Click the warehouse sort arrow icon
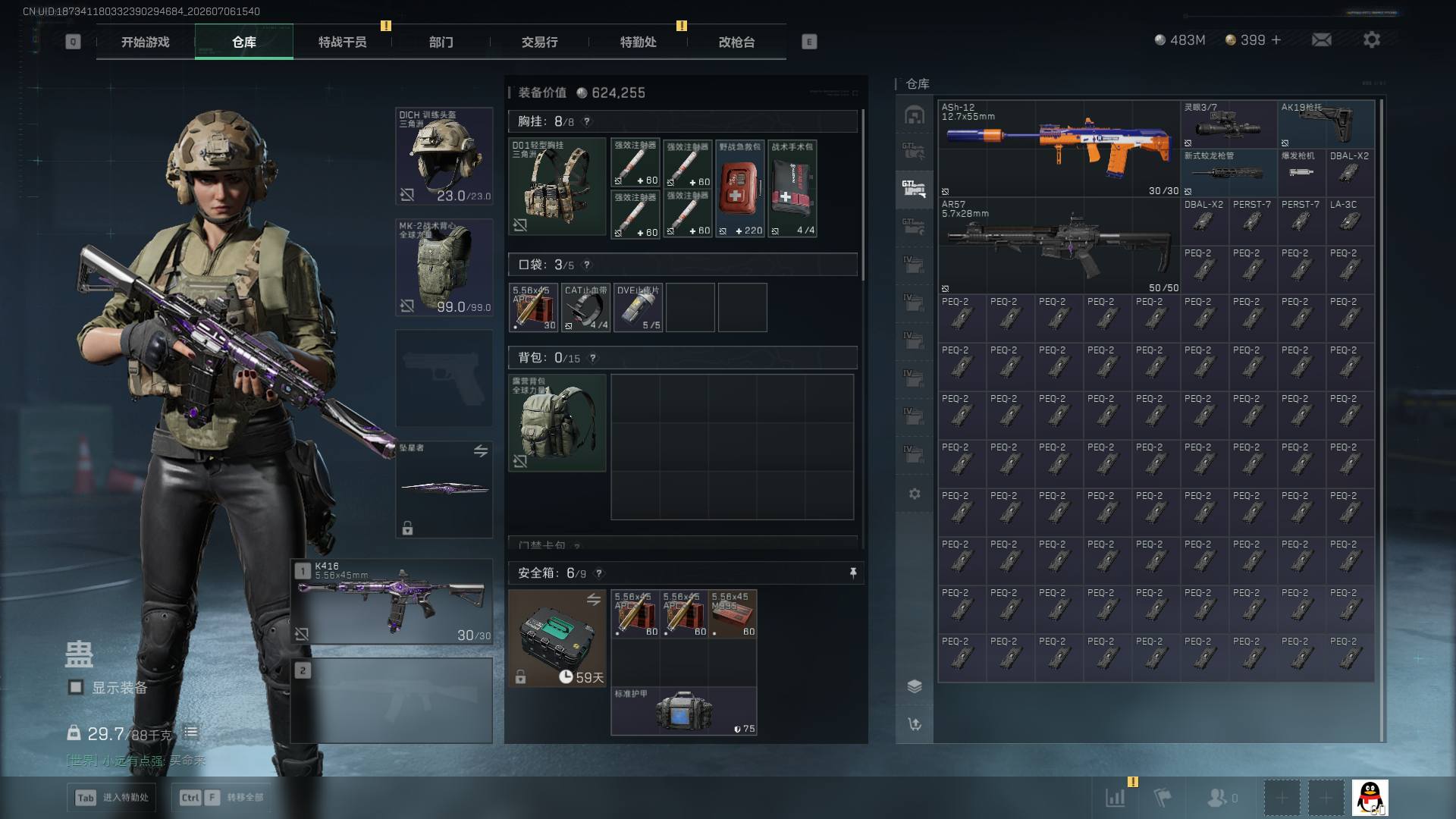The height and width of the screenshot is (819, 1456). tap(915, 724)
